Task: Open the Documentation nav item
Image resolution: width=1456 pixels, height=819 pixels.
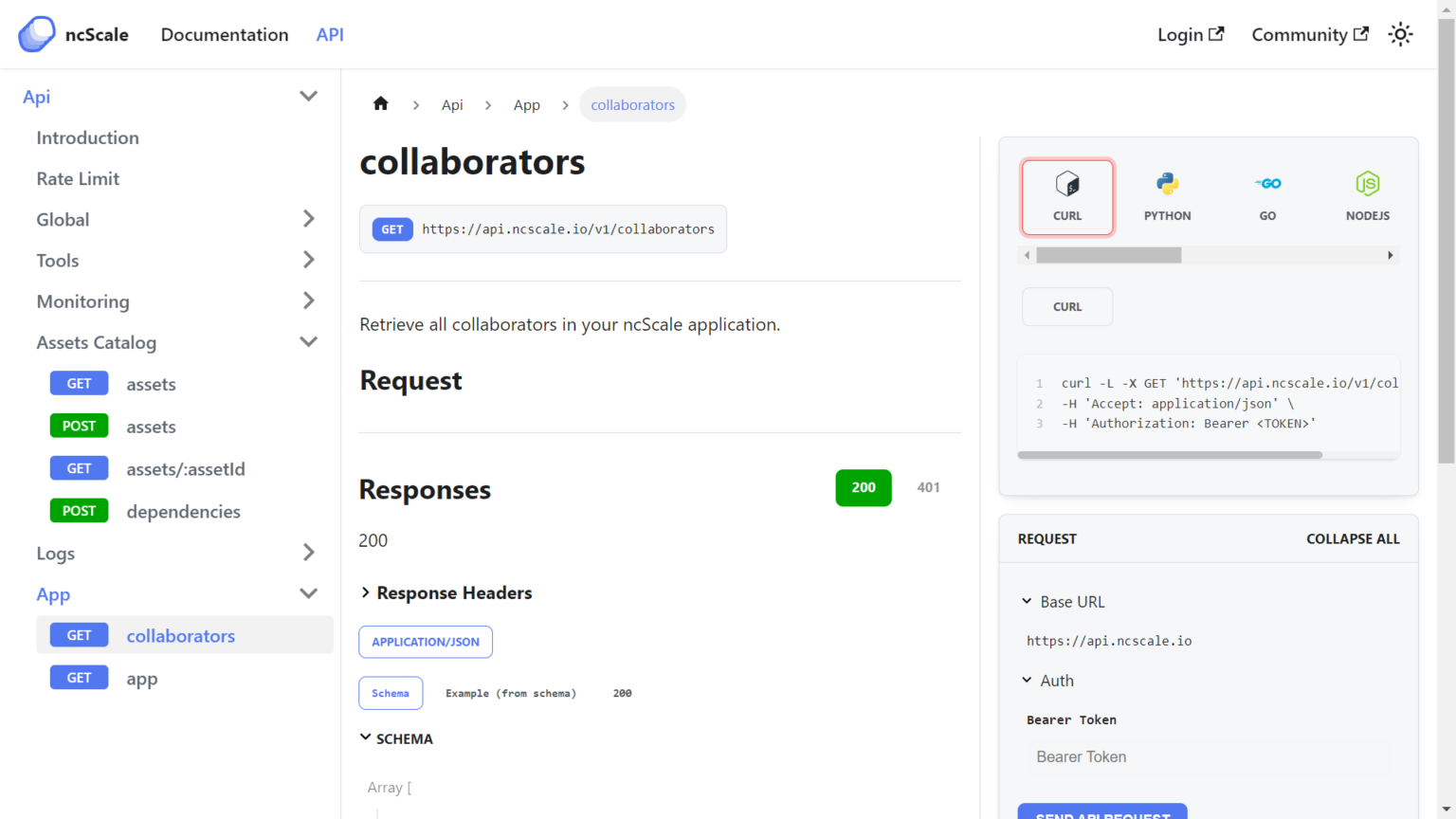Action: [x=225, y=34]
